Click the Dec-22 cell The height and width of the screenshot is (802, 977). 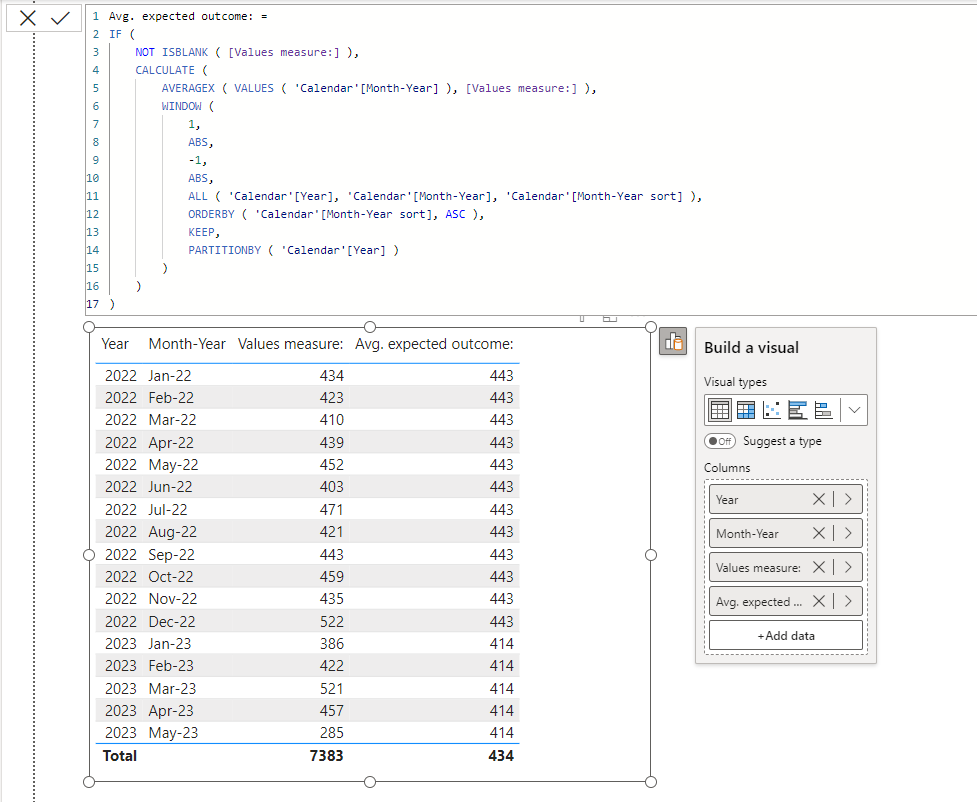[x=171, y=621]
